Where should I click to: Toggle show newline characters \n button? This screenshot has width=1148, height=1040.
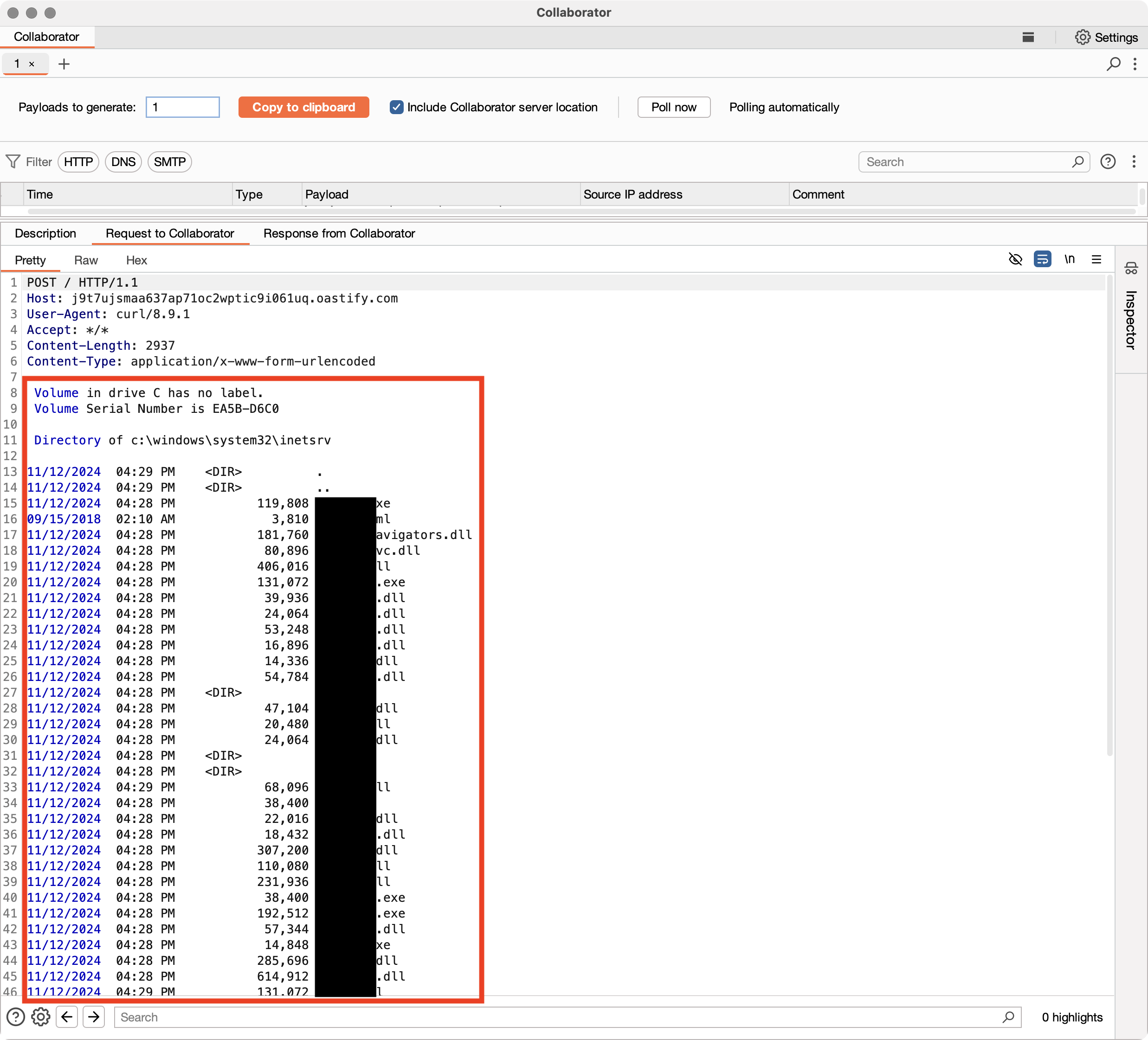coord(1070,260)
